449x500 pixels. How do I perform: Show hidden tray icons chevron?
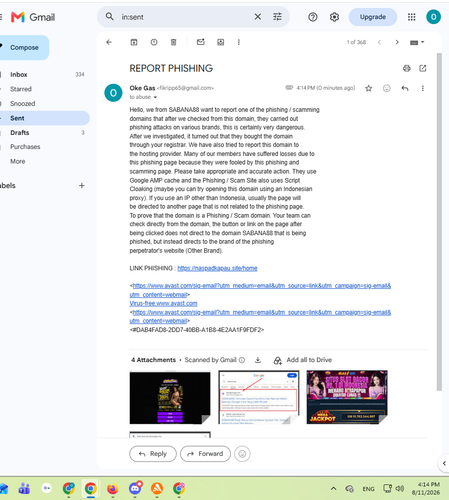[333, 489]
